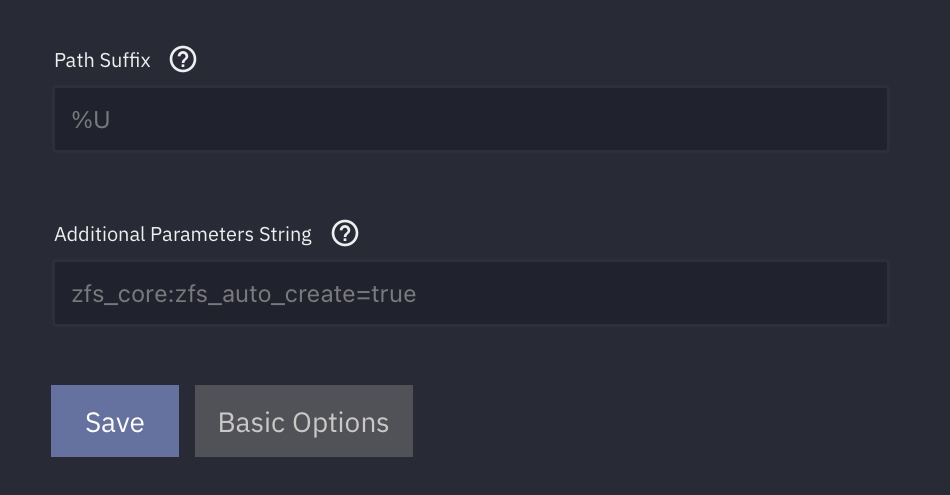The image size is (950, 495).
Task: Click the %U placeholder text
Action: 91,120
